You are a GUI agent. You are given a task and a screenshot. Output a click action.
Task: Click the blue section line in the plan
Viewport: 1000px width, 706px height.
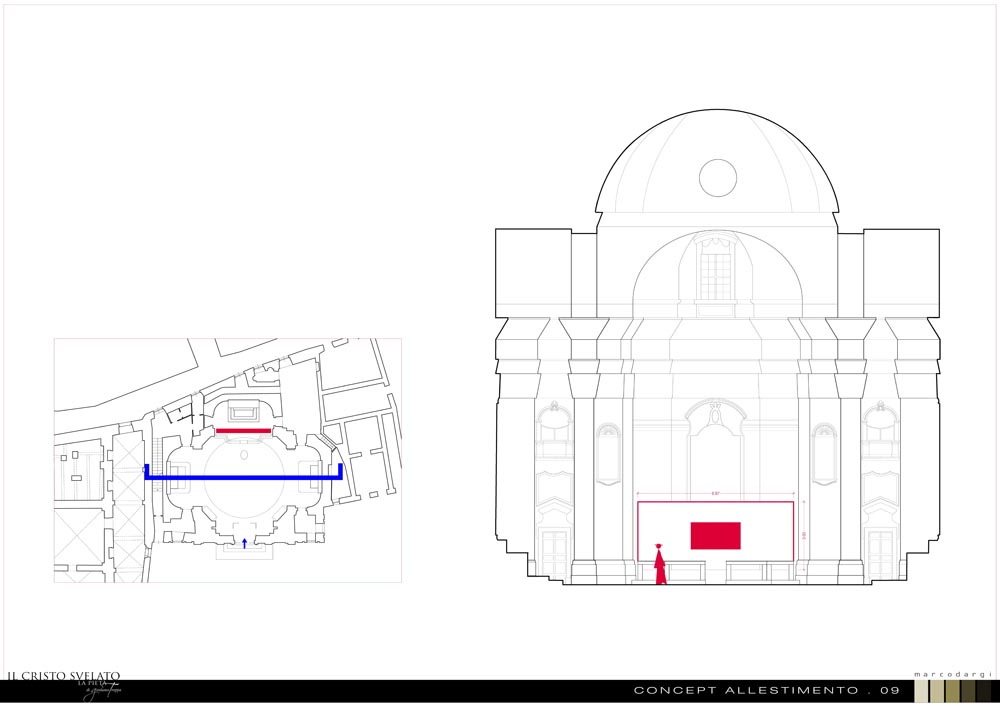click(244, 476)
